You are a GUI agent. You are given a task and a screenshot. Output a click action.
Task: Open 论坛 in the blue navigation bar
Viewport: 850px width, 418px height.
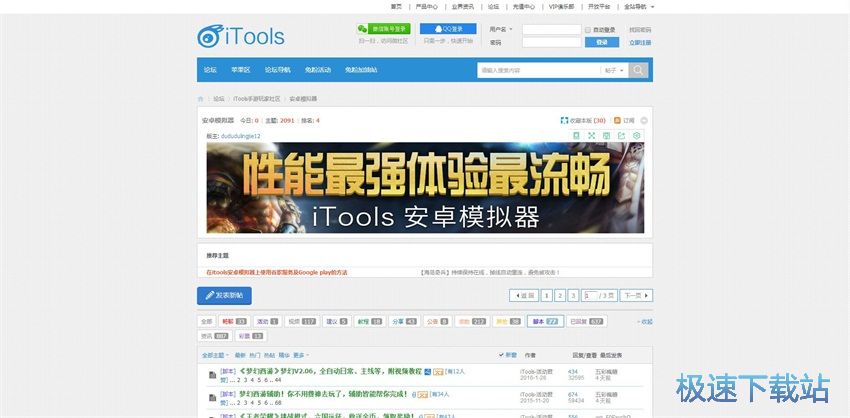210,70
